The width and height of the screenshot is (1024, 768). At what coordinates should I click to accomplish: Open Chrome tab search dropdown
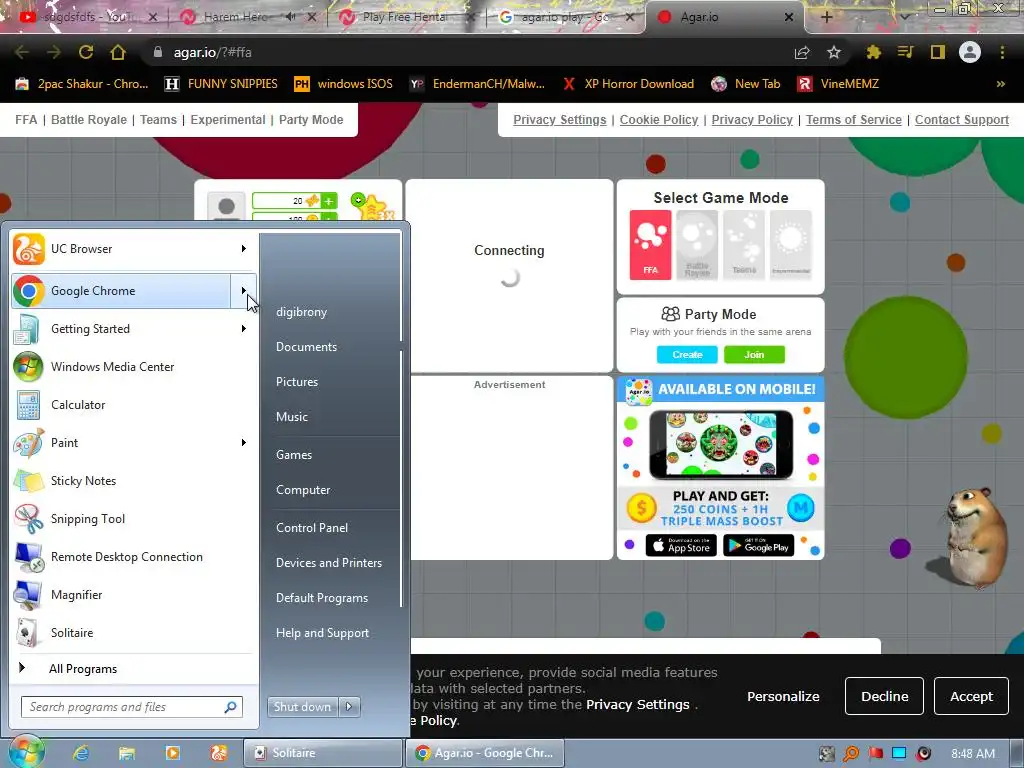[904, 16]
